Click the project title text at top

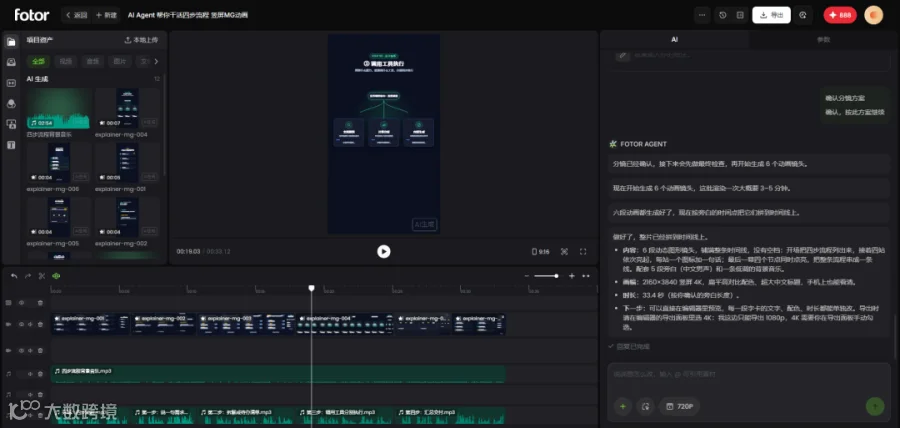pyautogui.click(x=188, y=15)
